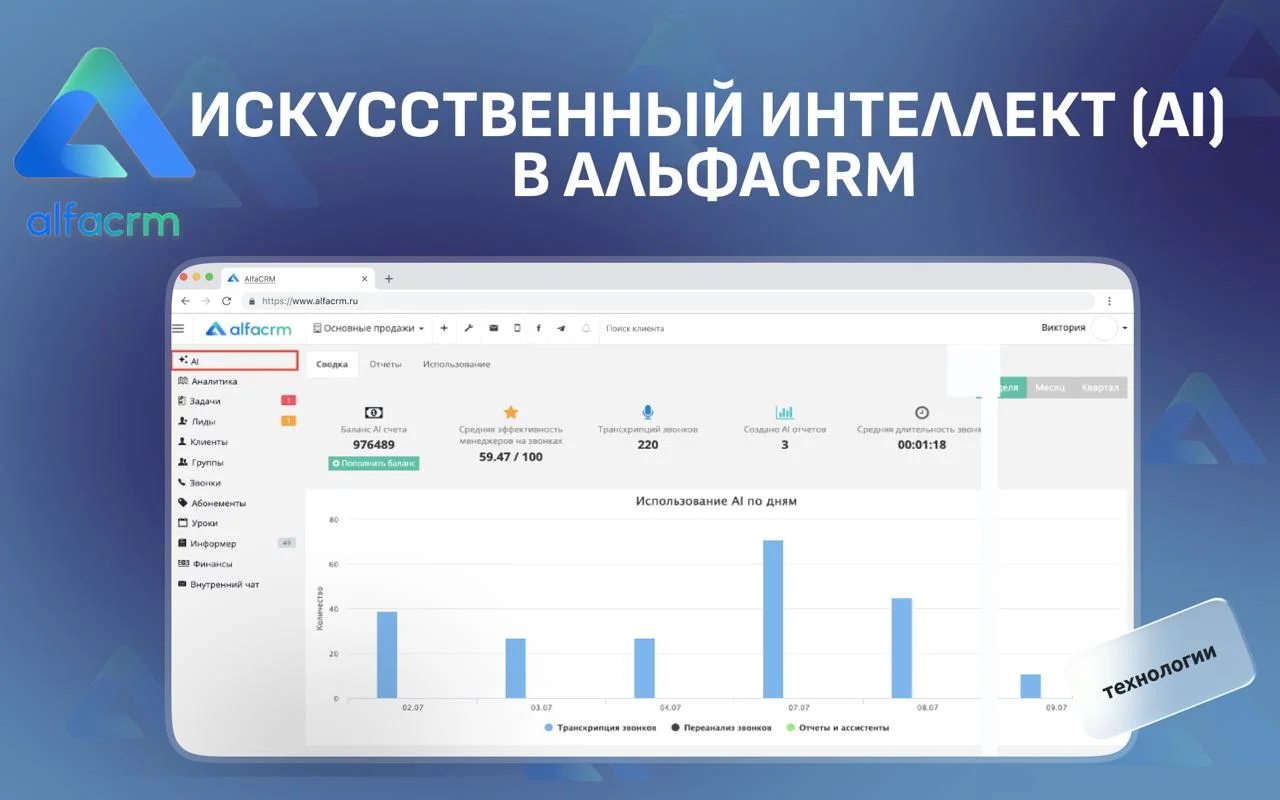Select the AlfaCRM browser tab
The width and height of the screenshot is (1280, 800).
pos(296,279)
